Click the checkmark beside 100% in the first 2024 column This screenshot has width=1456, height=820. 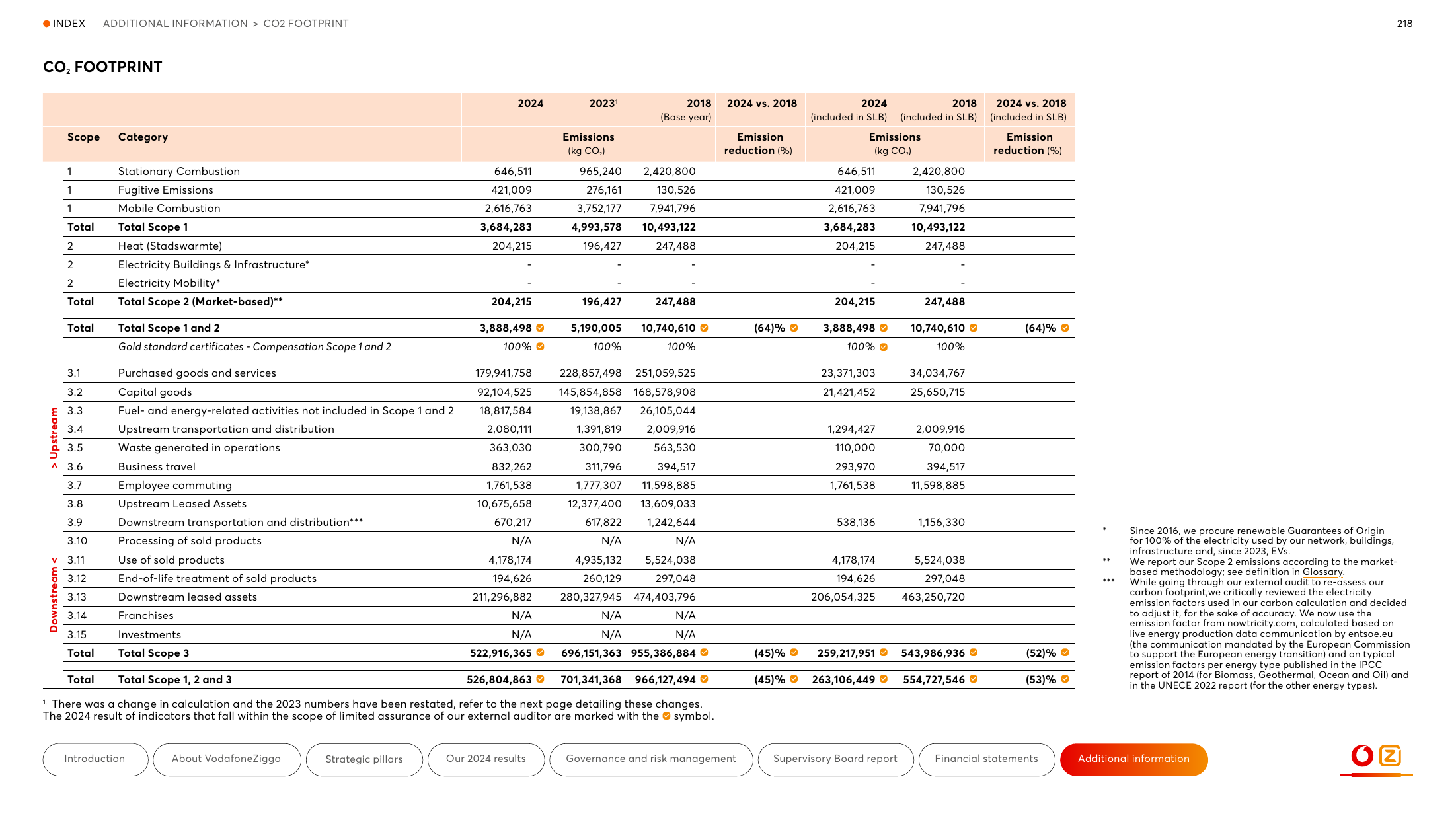[x=540, y=347]
